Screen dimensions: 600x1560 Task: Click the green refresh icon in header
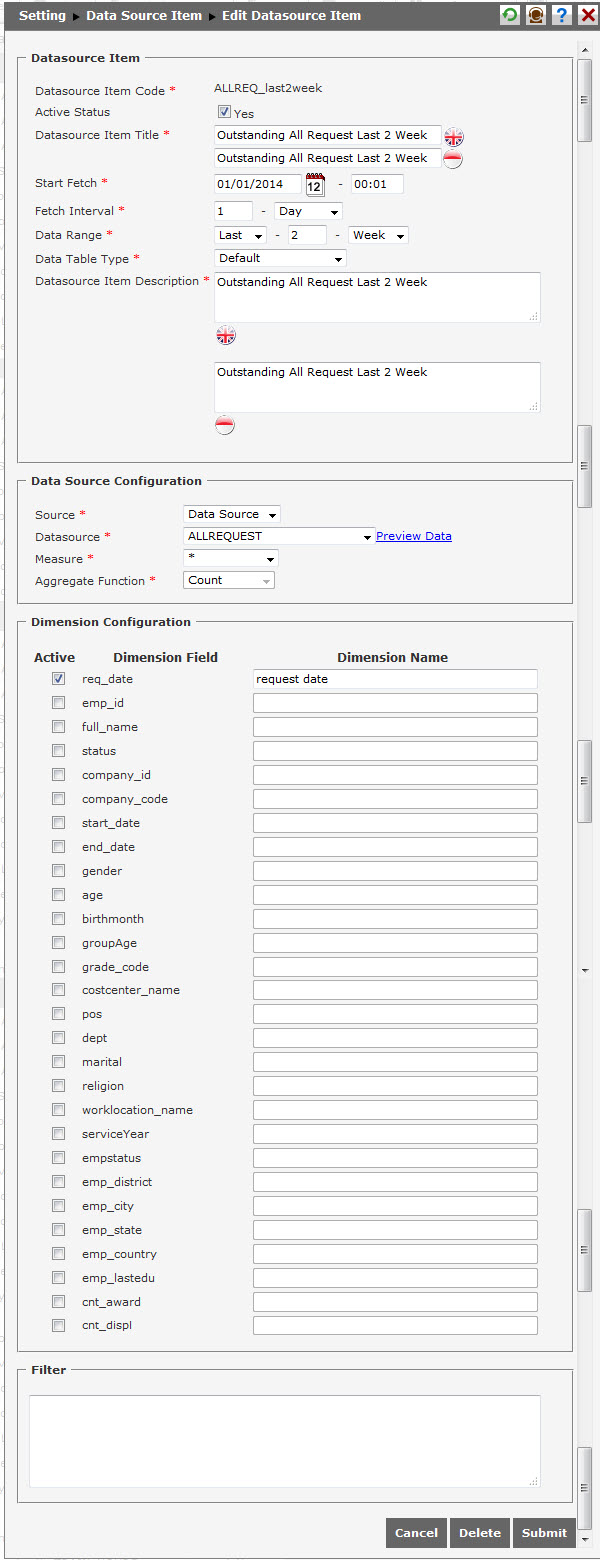pyautogui.click(x=510, y=15)
